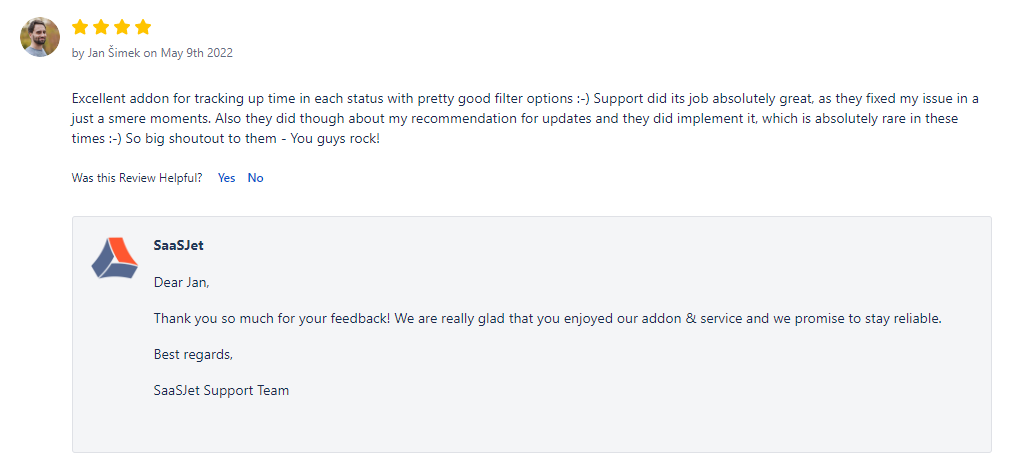
Task: Click the second star in the rating
Action: (101, 27)
